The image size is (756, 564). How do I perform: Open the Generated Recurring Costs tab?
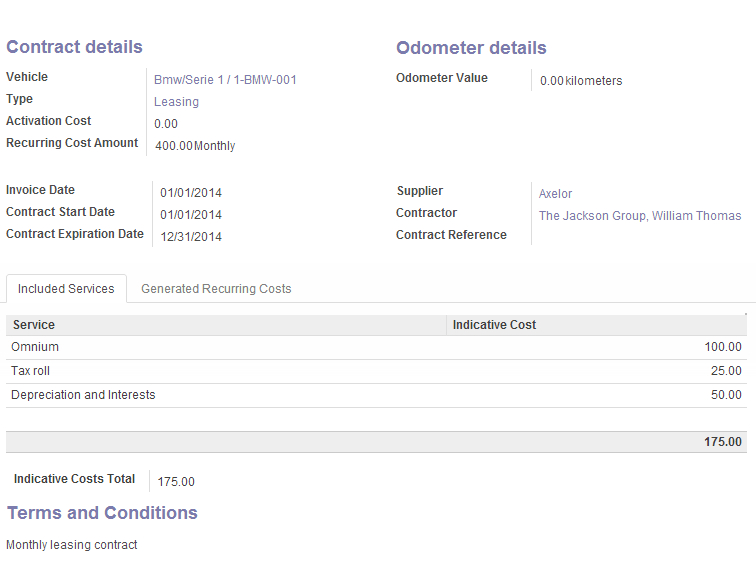(x=216, y=289)
